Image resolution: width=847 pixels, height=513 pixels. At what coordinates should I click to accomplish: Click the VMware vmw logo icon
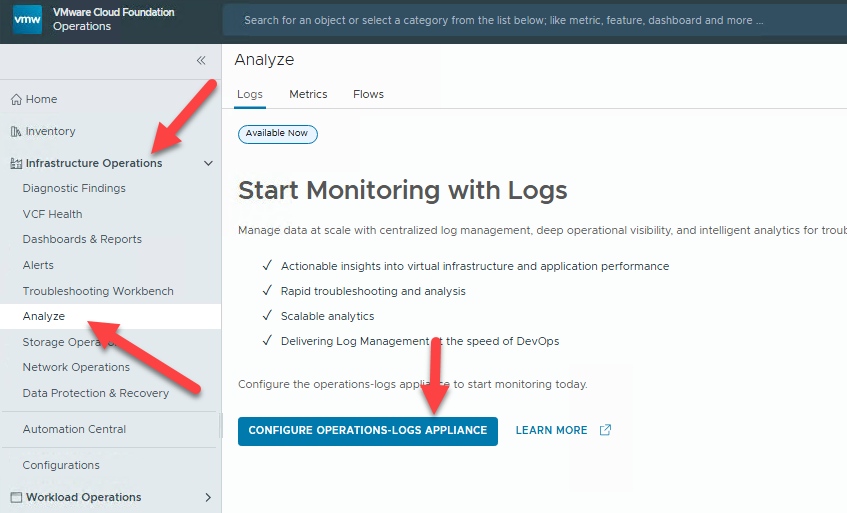tap(28, 20)
